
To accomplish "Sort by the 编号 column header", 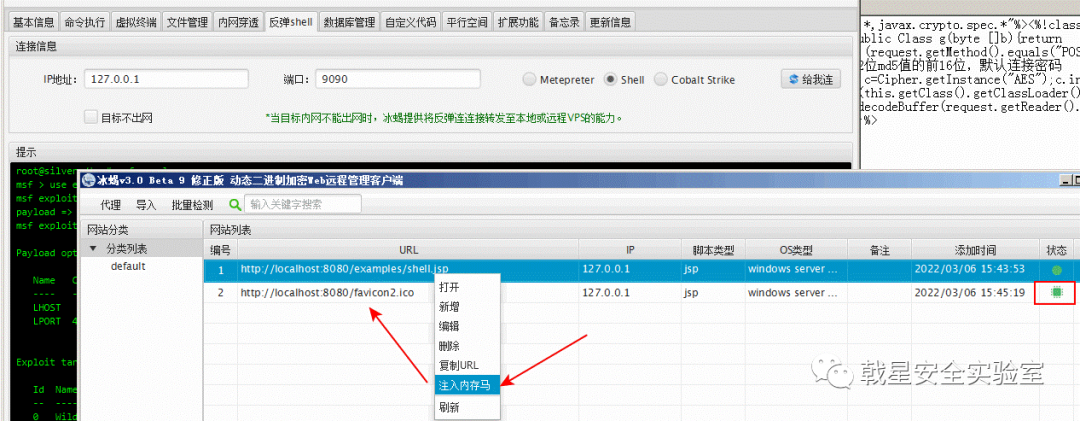I will (220, 249).
